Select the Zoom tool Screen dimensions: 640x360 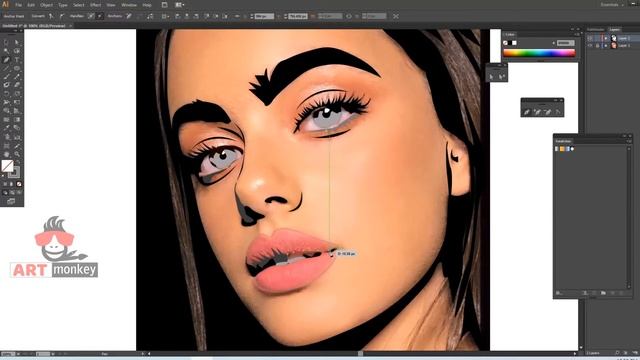tap(17, 154)
